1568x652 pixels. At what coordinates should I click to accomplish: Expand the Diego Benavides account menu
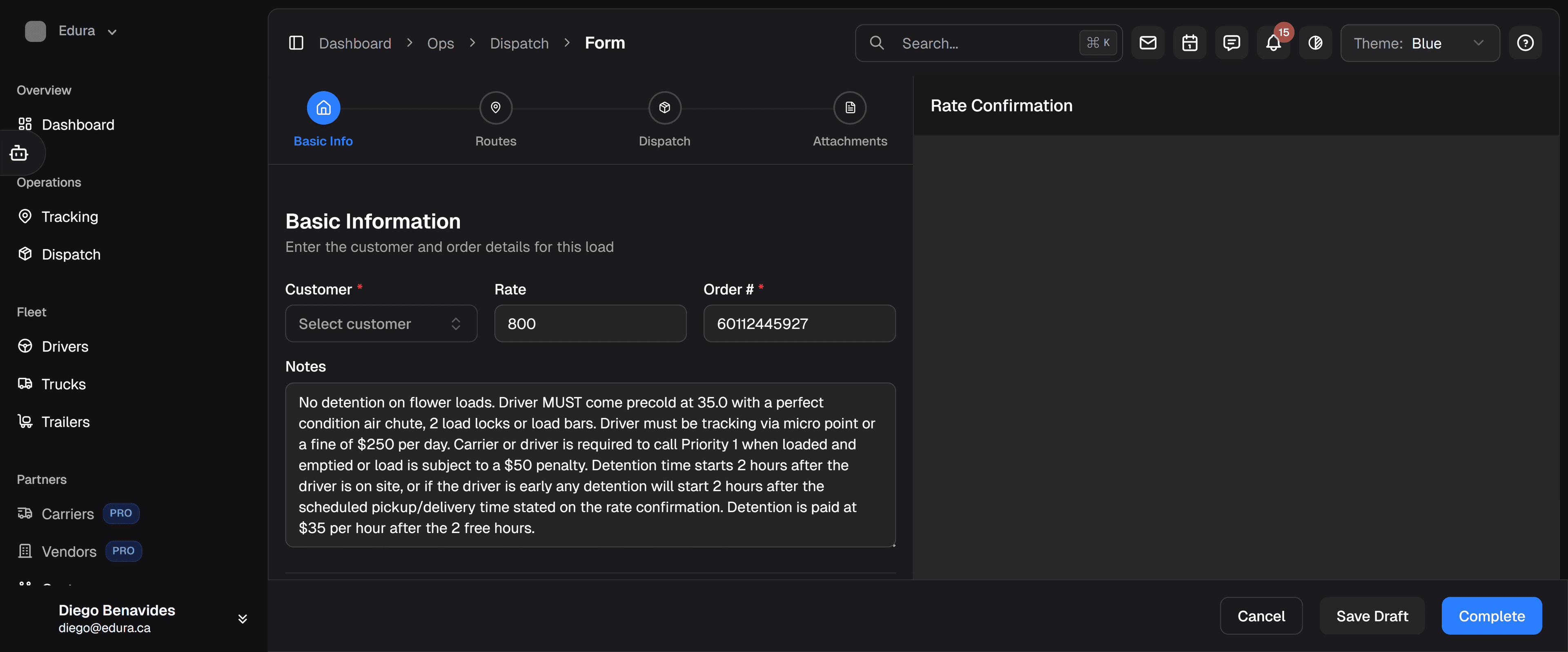tap(242, 618)
